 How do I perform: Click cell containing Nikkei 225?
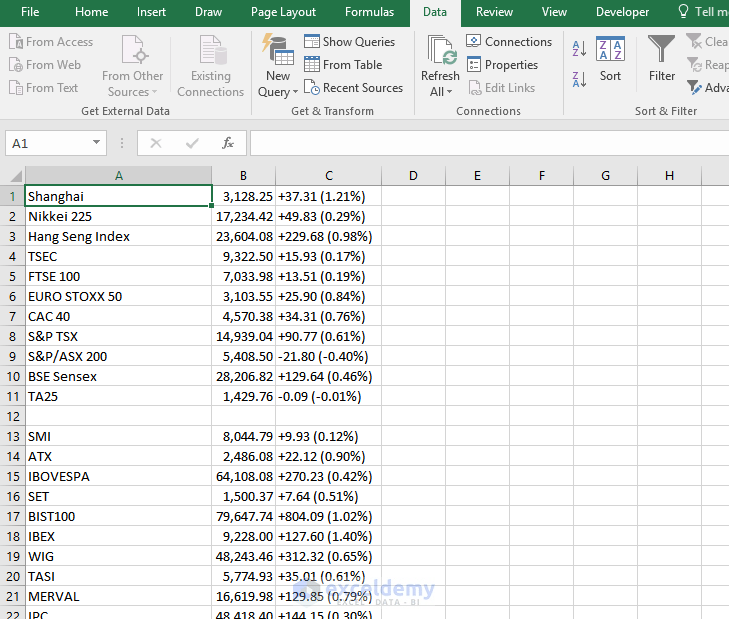pos(119,216)
